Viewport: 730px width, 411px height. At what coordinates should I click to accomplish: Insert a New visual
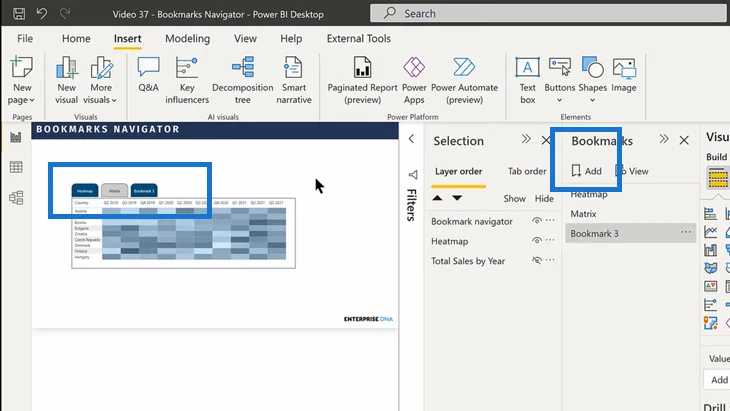coord(67,80)
